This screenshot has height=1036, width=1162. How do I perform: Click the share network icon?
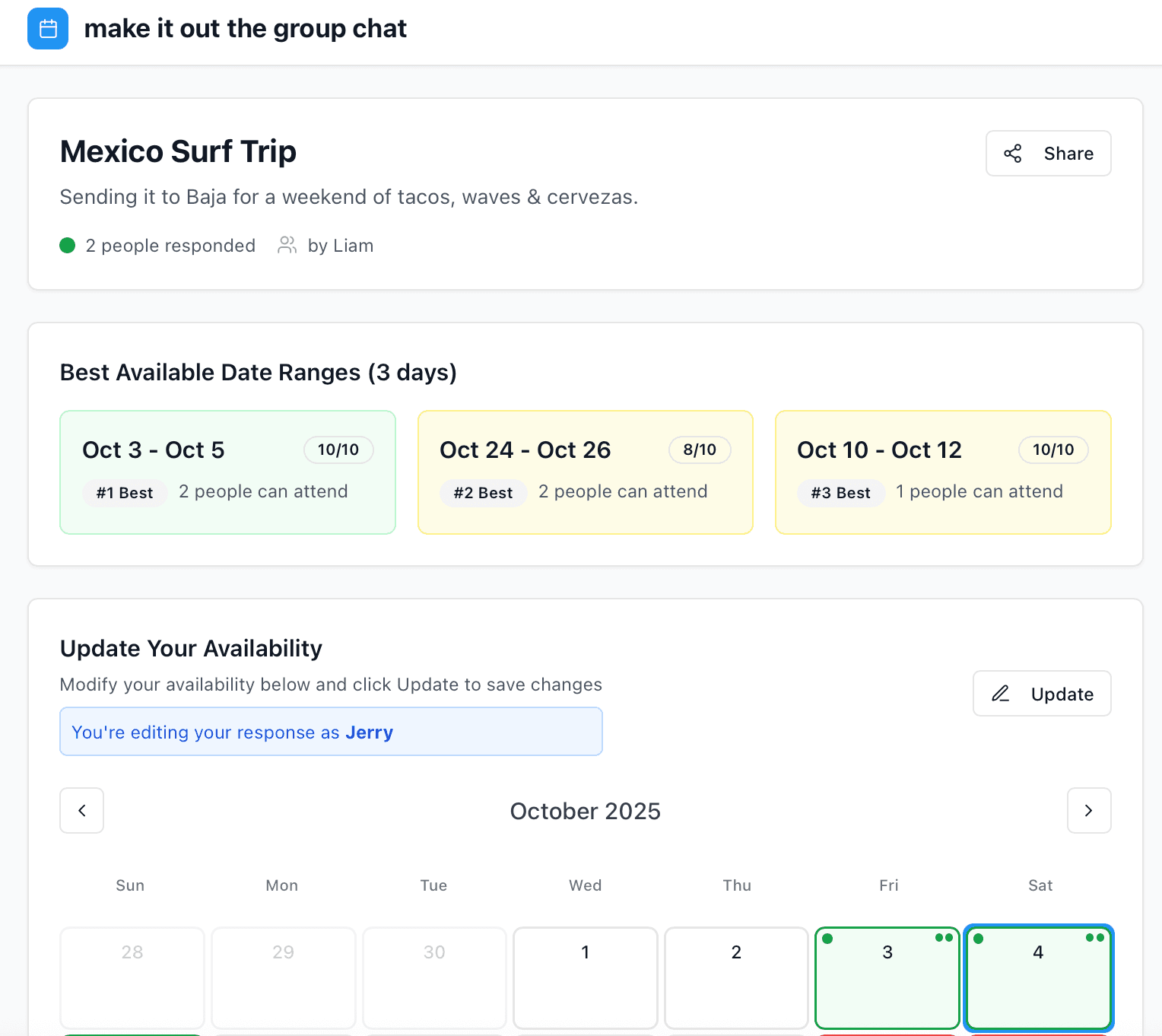(1012, 154)
